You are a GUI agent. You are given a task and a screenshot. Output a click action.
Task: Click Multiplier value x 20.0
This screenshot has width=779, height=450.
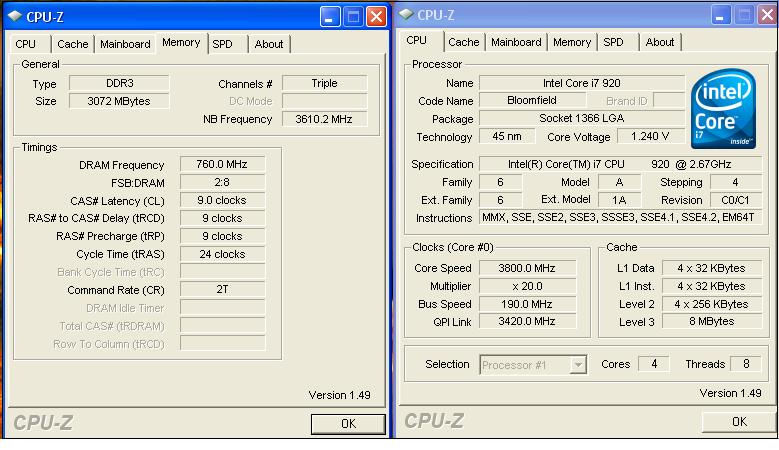[527, 286]
